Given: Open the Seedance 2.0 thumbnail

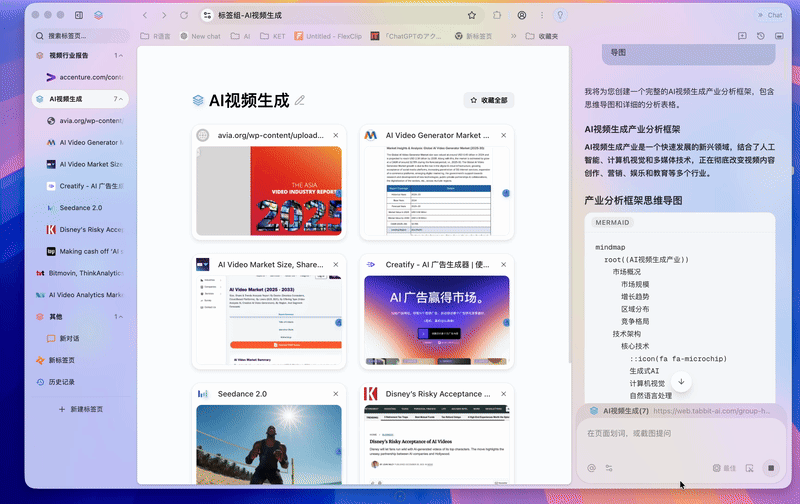Looking at the screenshot, I should (269, 444).
